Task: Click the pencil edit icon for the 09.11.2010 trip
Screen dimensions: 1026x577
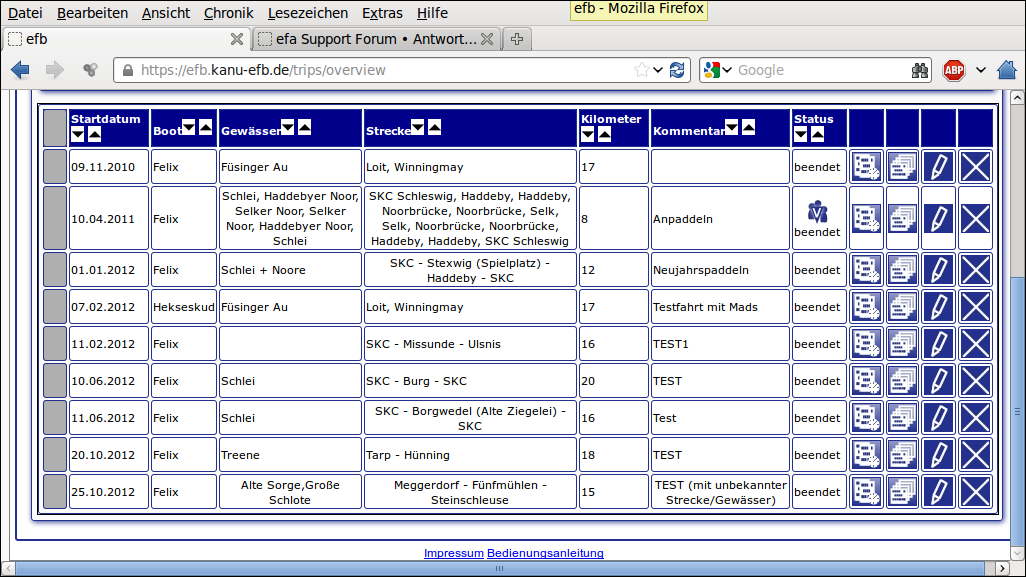Action: [x=938, y=167]
